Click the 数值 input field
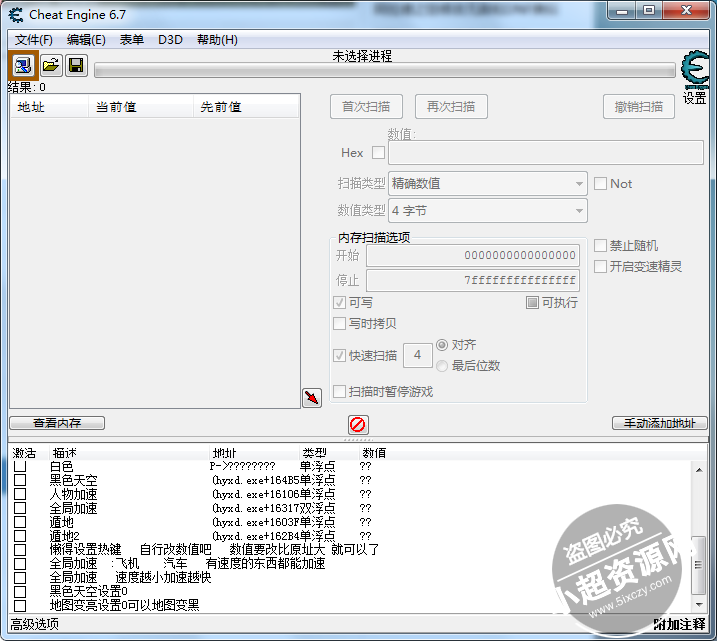This screenshot has height=641, width=717. click(x=546, y=152)
